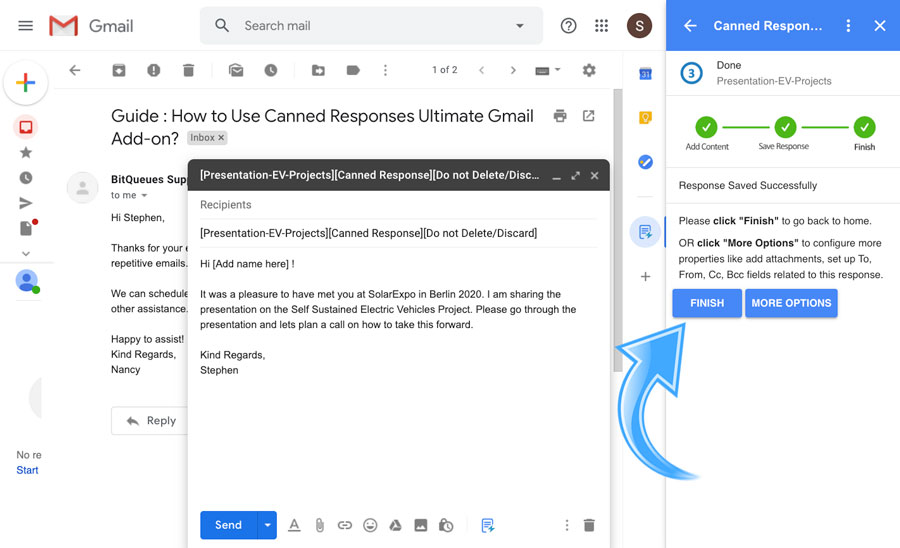Image resolution: width=900 pixels, height=548 pixels.
Task: Go back to inbox arrow
Action: point(75,70)
